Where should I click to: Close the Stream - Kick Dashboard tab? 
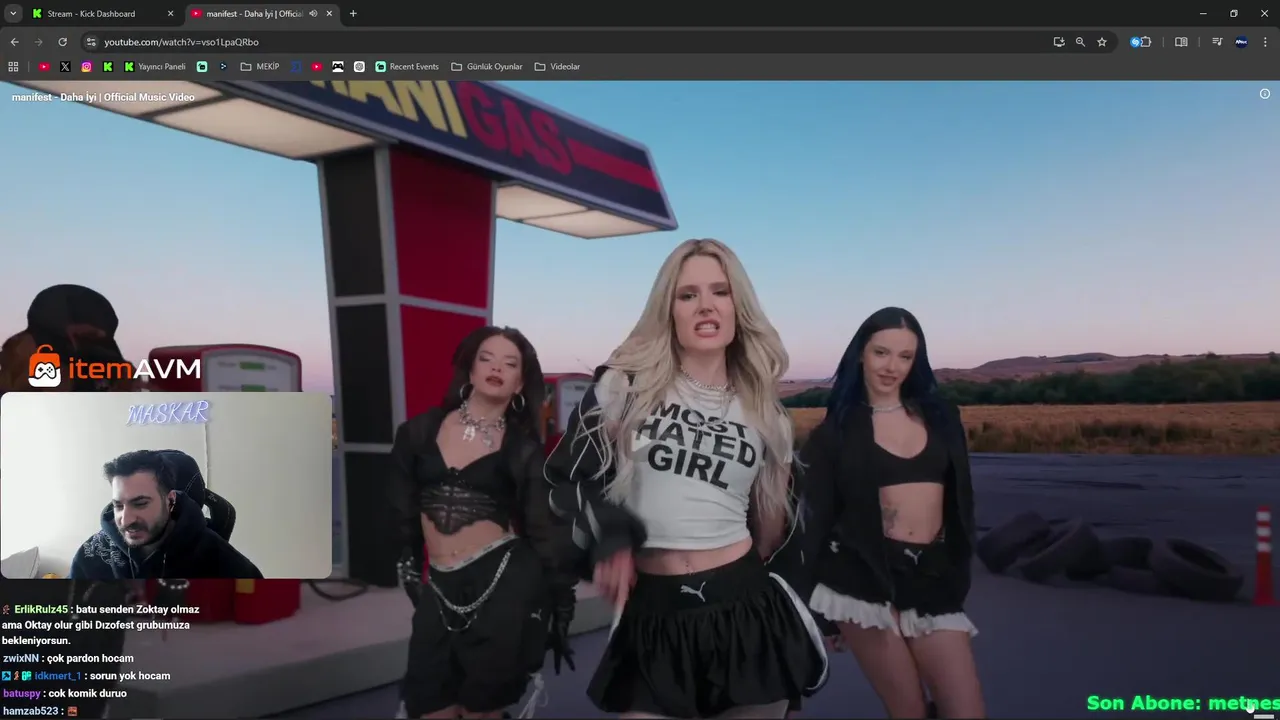170,13
